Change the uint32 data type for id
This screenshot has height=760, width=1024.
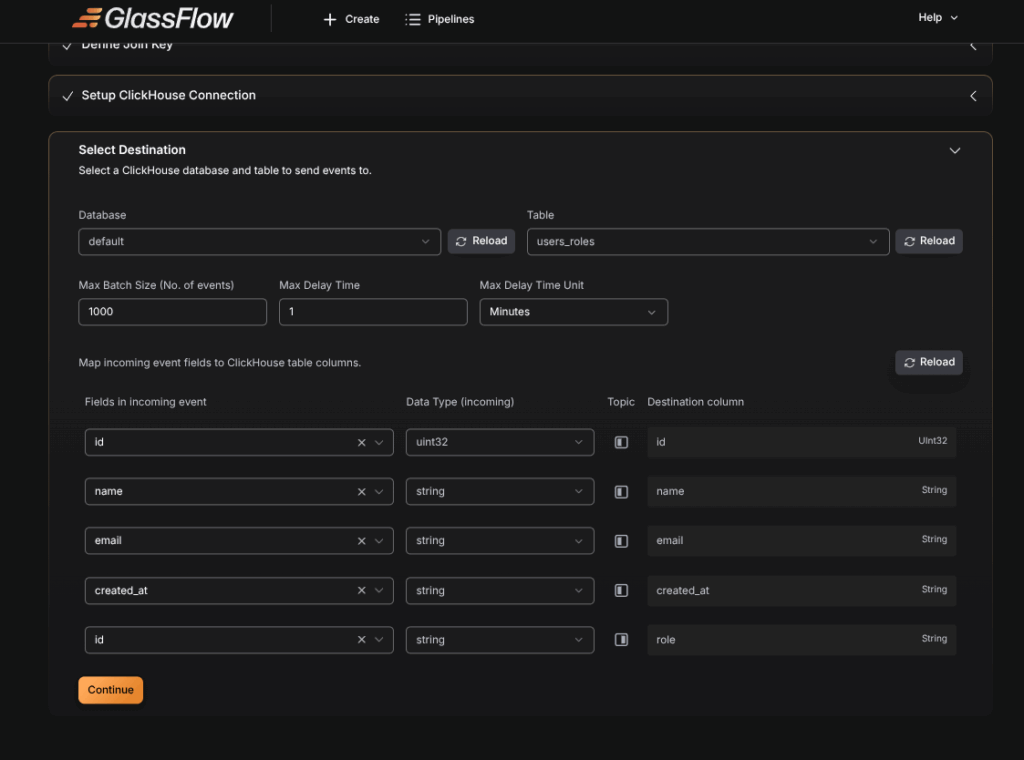click(499, 442)
